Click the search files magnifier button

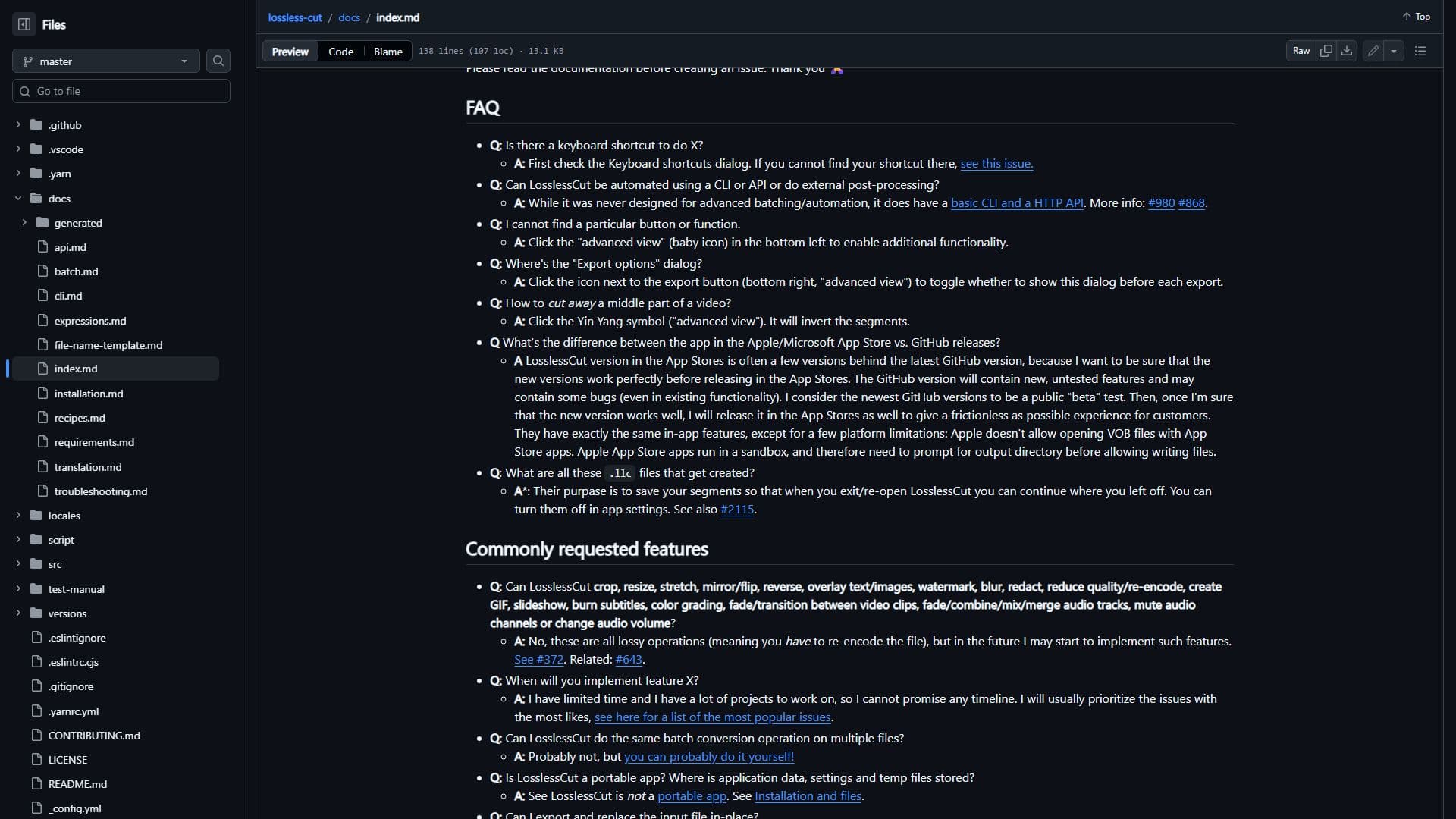click(218, 61)
